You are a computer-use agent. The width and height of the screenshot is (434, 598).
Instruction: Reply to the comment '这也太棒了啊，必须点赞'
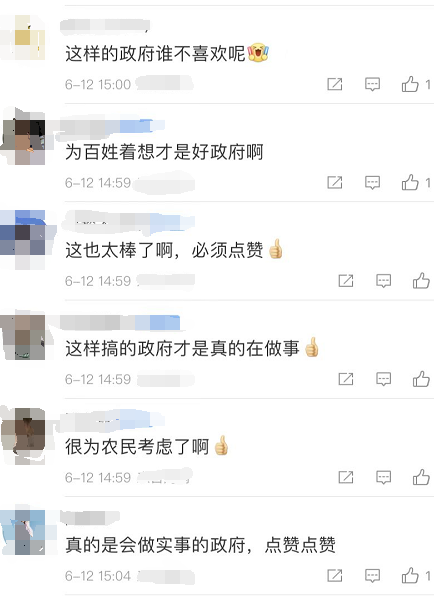[x=383, y=281]
